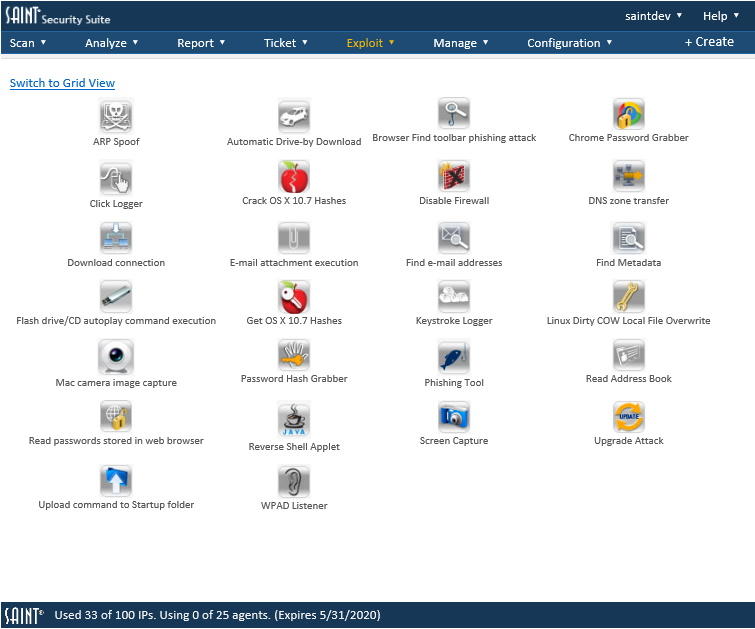Open the Find Metadata document icon
755x629 pixels.
click(x=628, y=238)
